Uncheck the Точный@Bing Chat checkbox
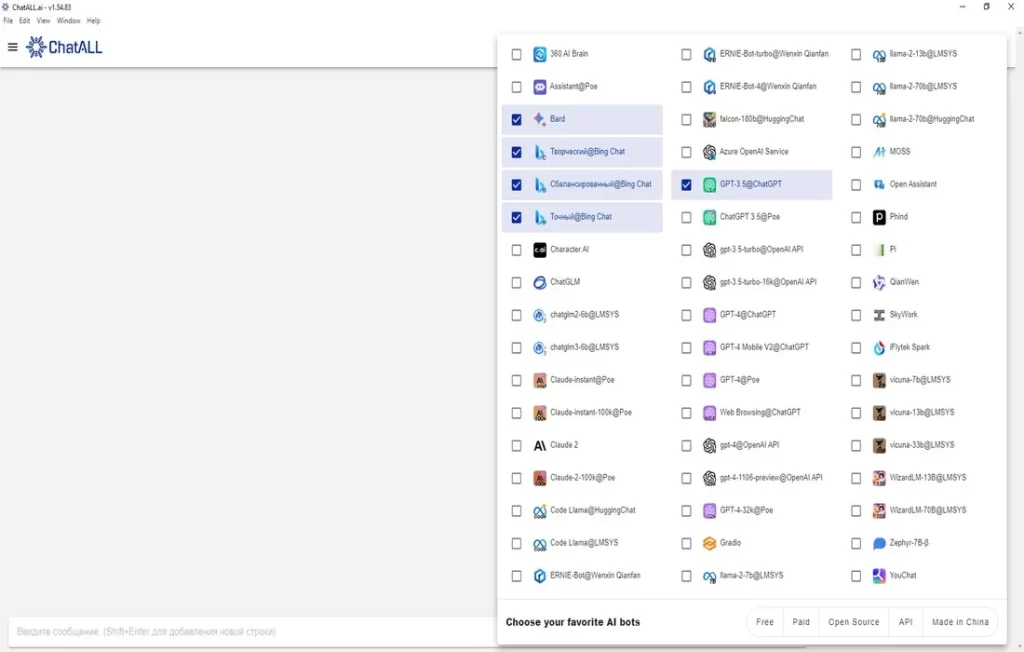Viewport: 1024px width, 652px height. pos(517,218)
